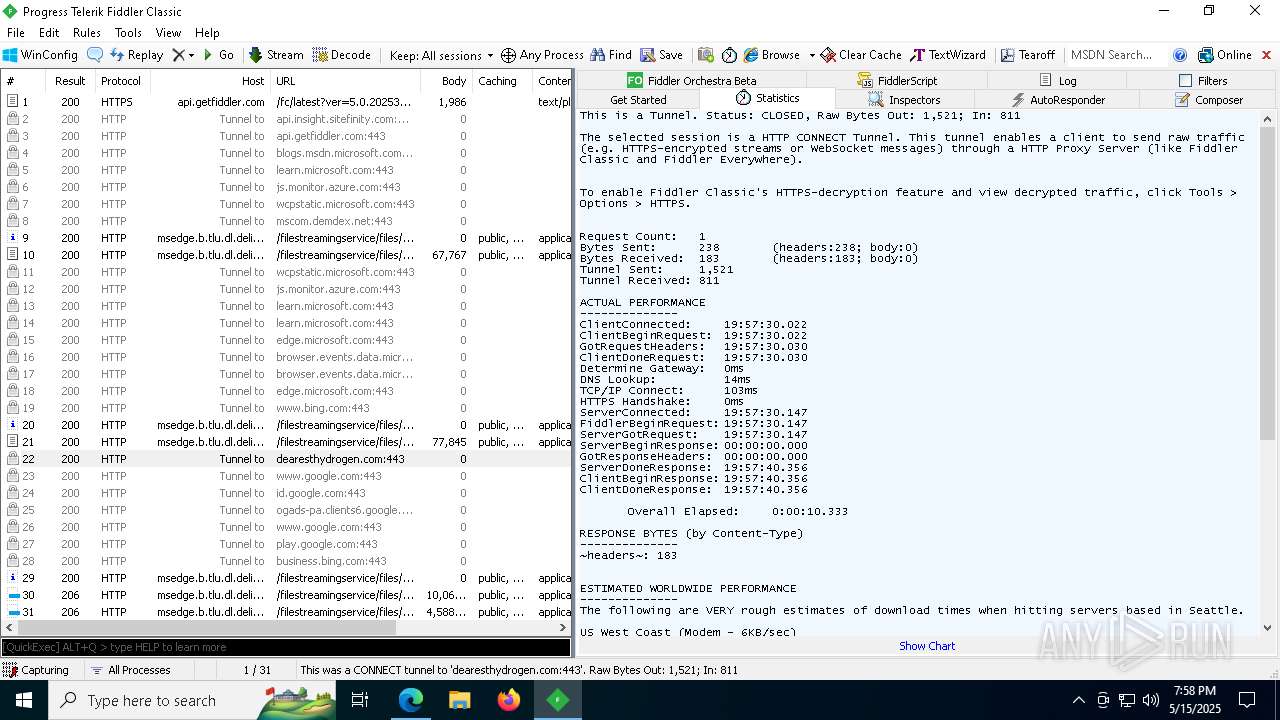1280x720 pixels.
Task: Click the Show Chart link
Action: point(927,646)
